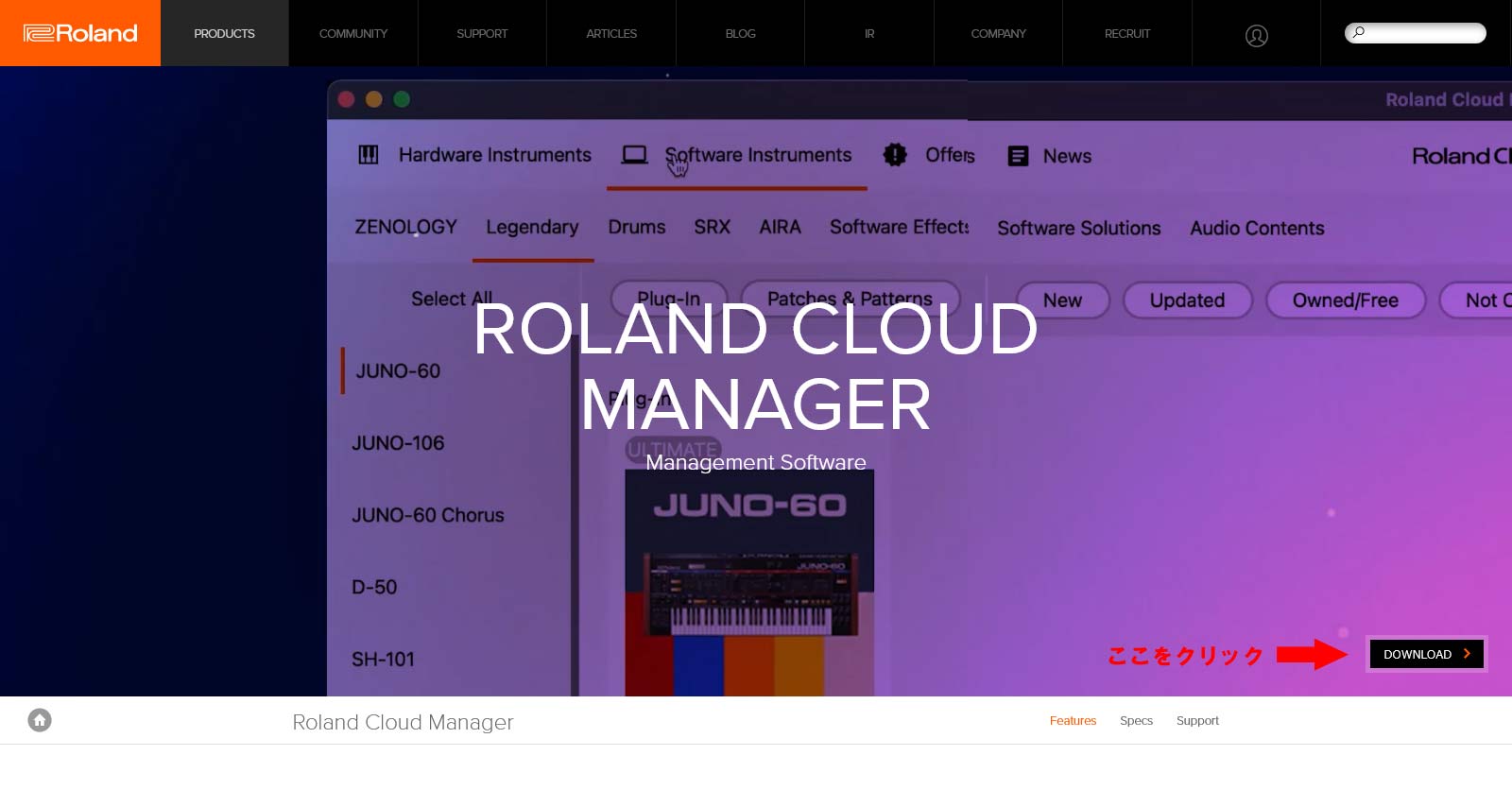Open the PRODUCTS menu
The width and height of the screenshot is (1512, 807).
[x=224, y=33]
